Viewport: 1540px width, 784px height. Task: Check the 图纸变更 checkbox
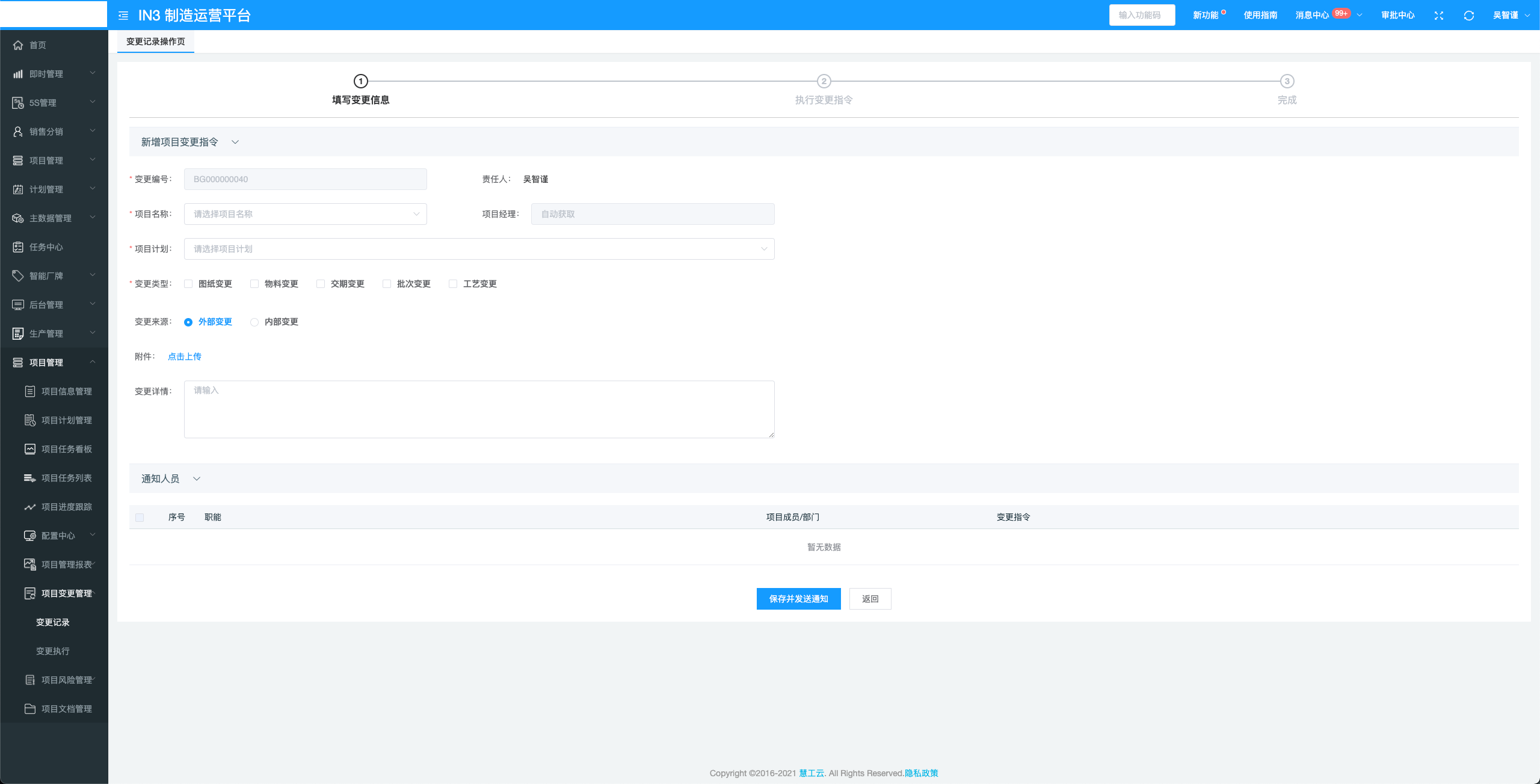point(188,284)
